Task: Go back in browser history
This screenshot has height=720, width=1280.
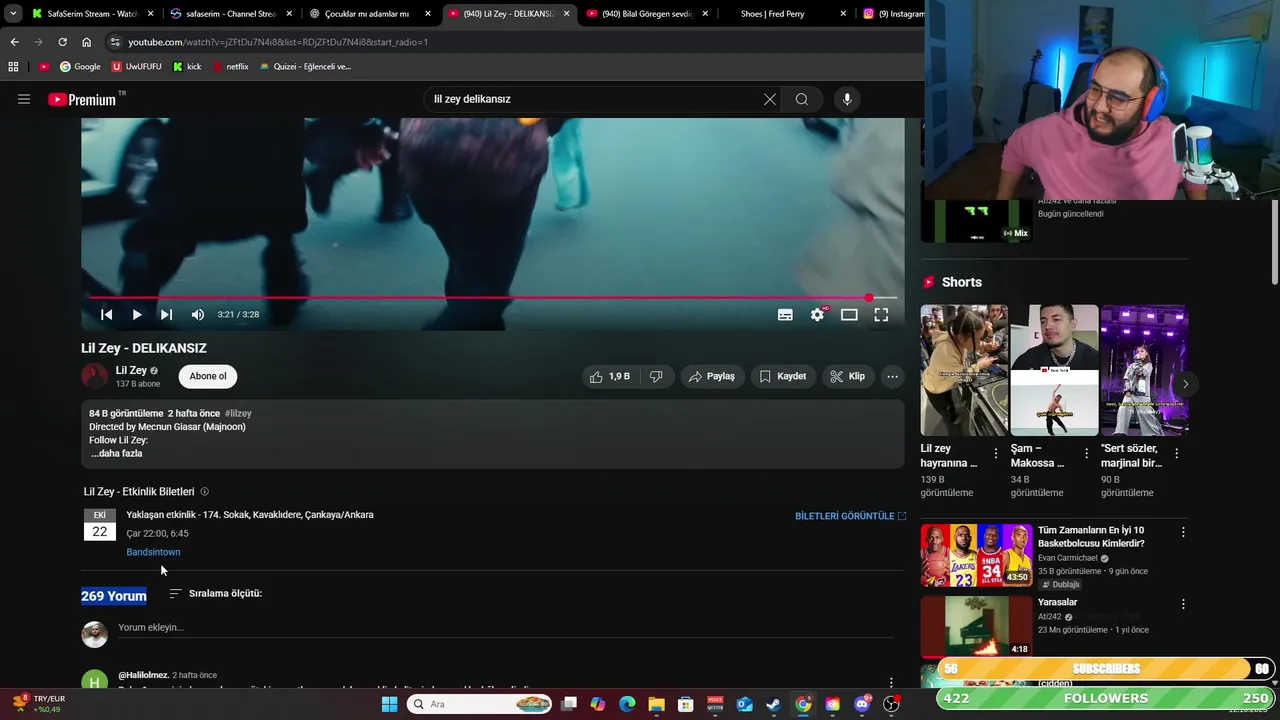Action: click(14, 42)
